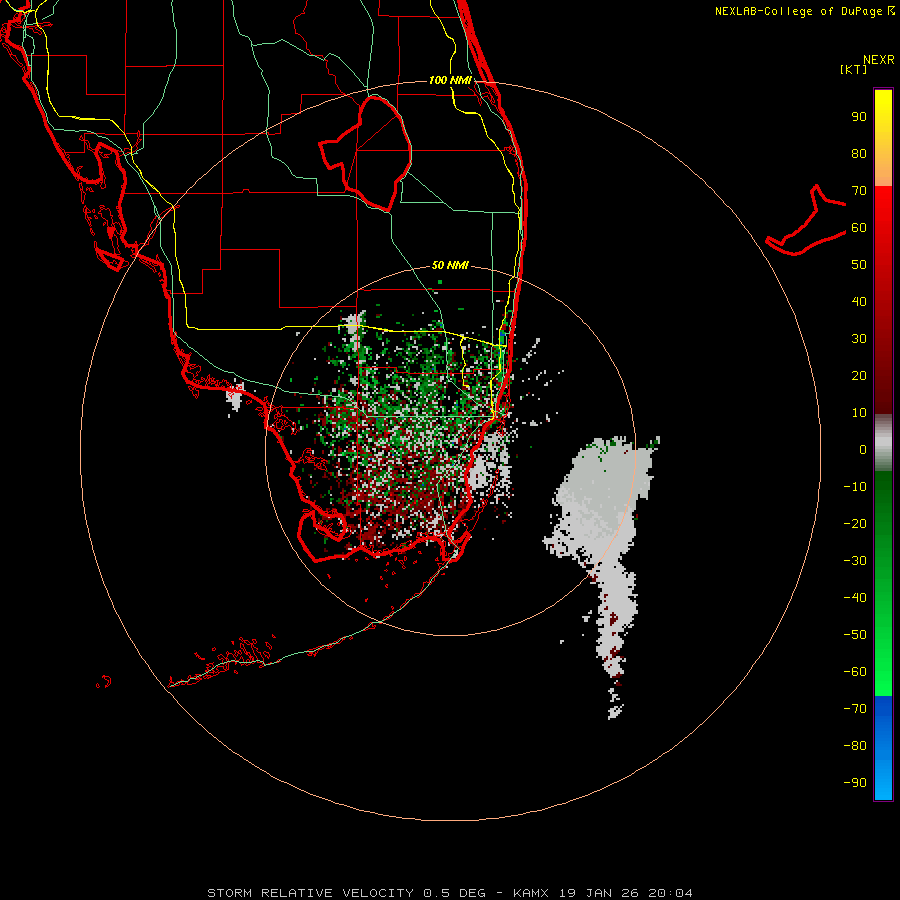
Task: Click the -40 value on velocity scale
Action: 855,598
